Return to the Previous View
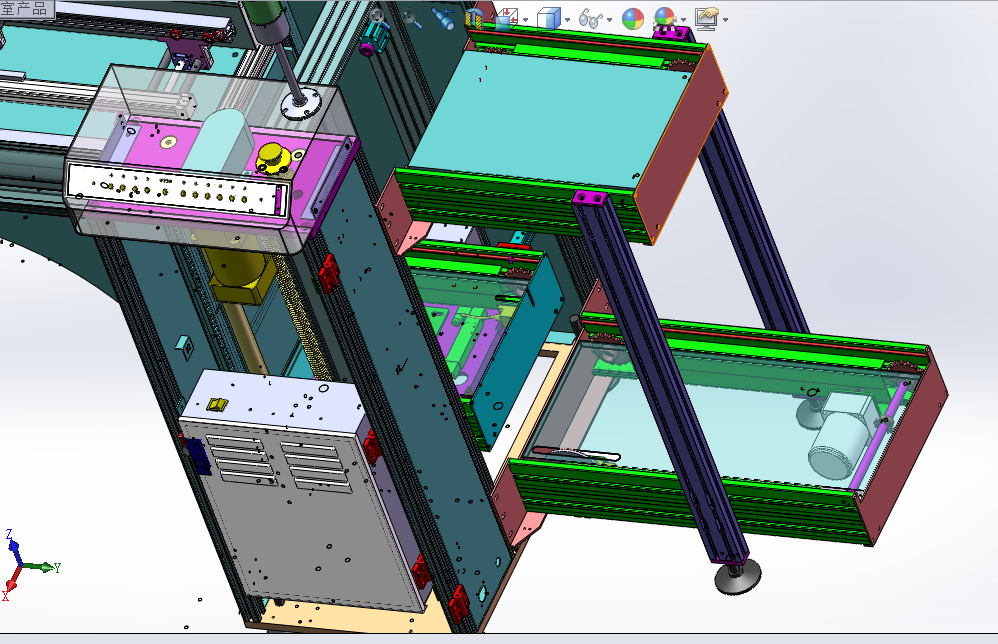Screen dimensions: 998x644 tap(443, 18)
